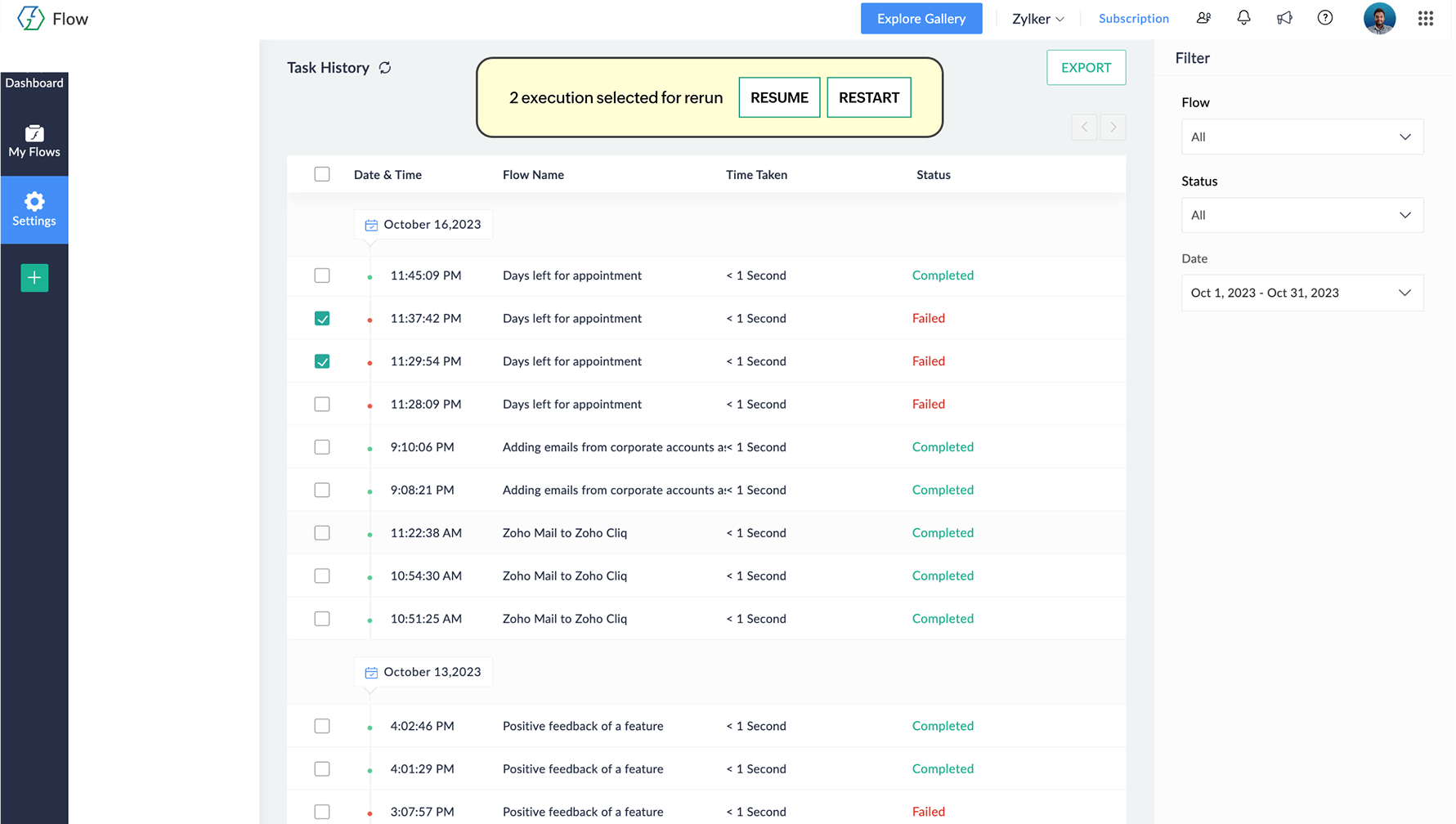Go to next page of task history
Viewport: 1456px width, 824px height.
point(1113,128)
